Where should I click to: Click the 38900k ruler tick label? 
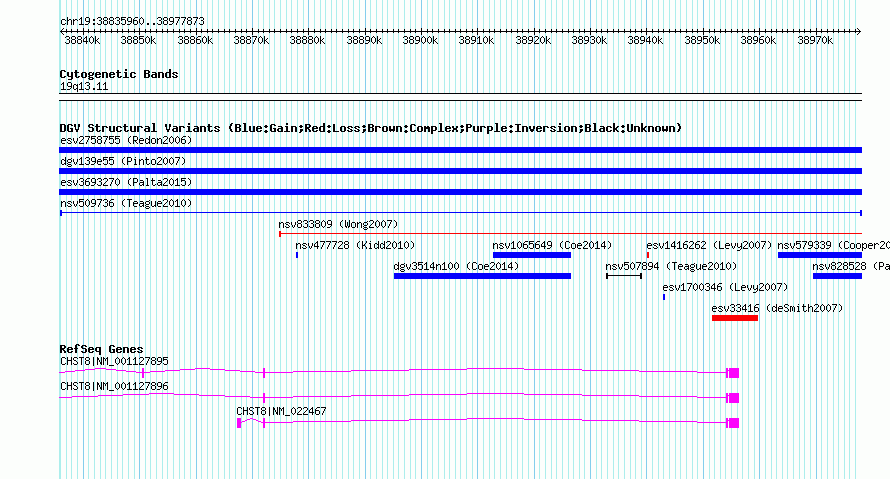click(x=420, y=40)
